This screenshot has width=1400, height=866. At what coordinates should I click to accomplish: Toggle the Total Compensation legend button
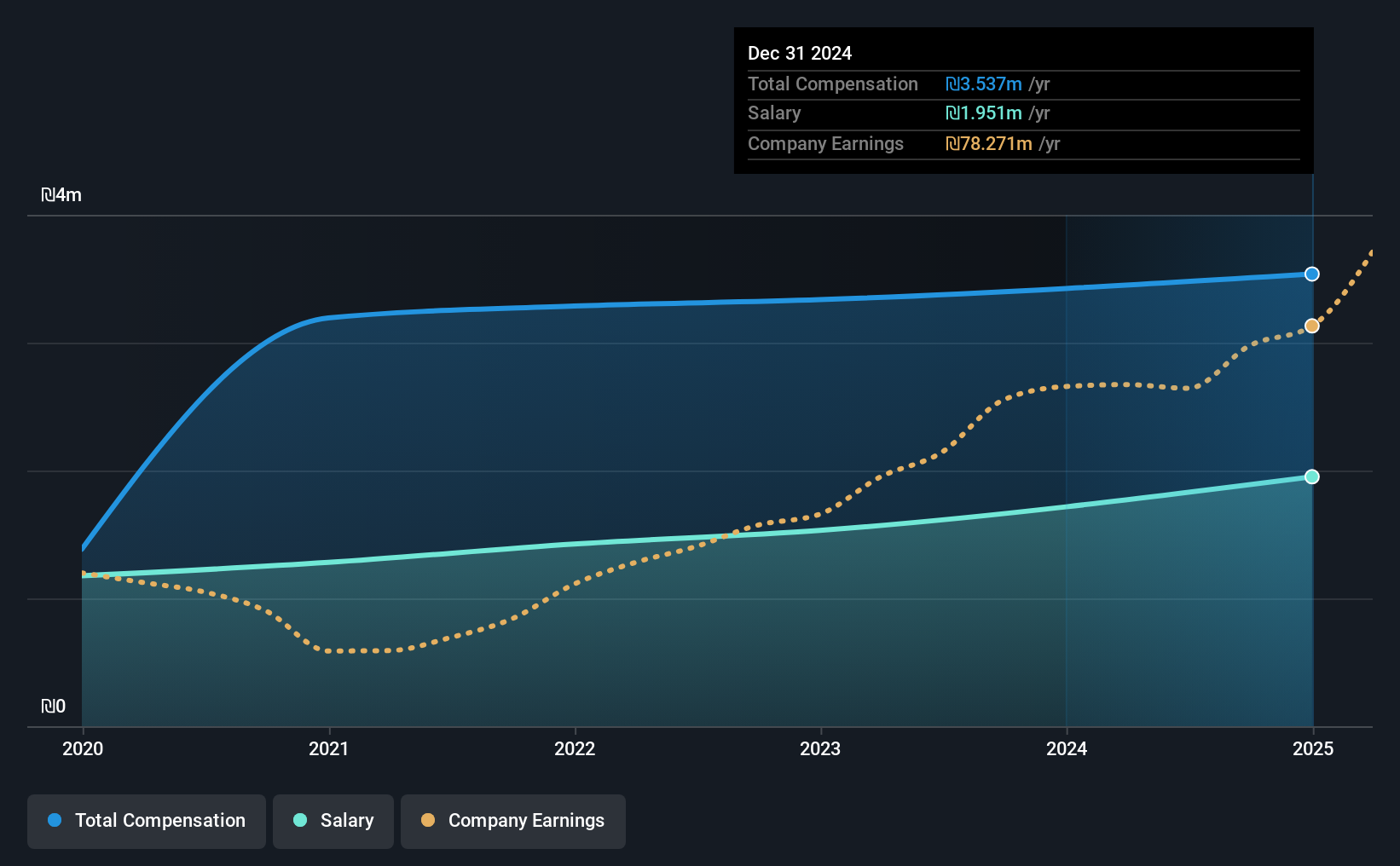click(147, 821)
